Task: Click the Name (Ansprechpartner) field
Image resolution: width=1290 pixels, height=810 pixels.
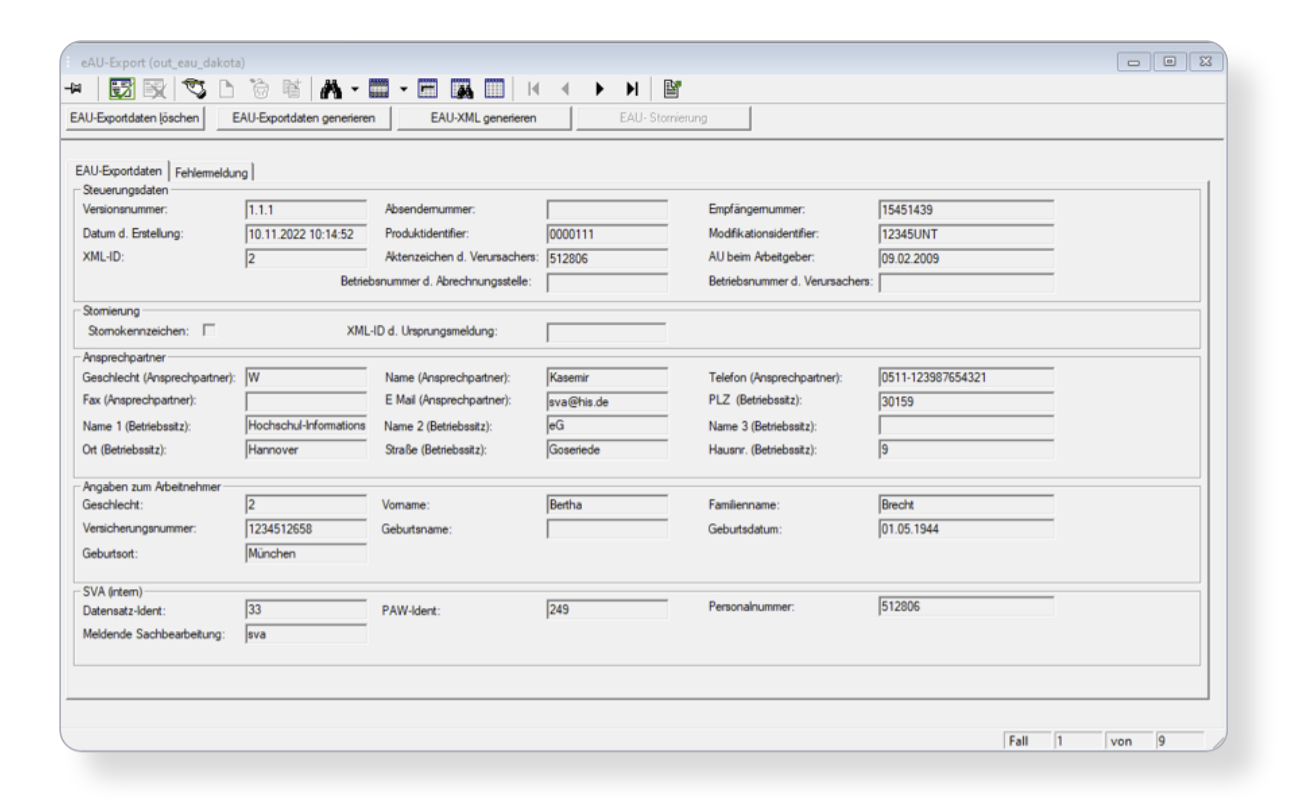Action: 607,378
